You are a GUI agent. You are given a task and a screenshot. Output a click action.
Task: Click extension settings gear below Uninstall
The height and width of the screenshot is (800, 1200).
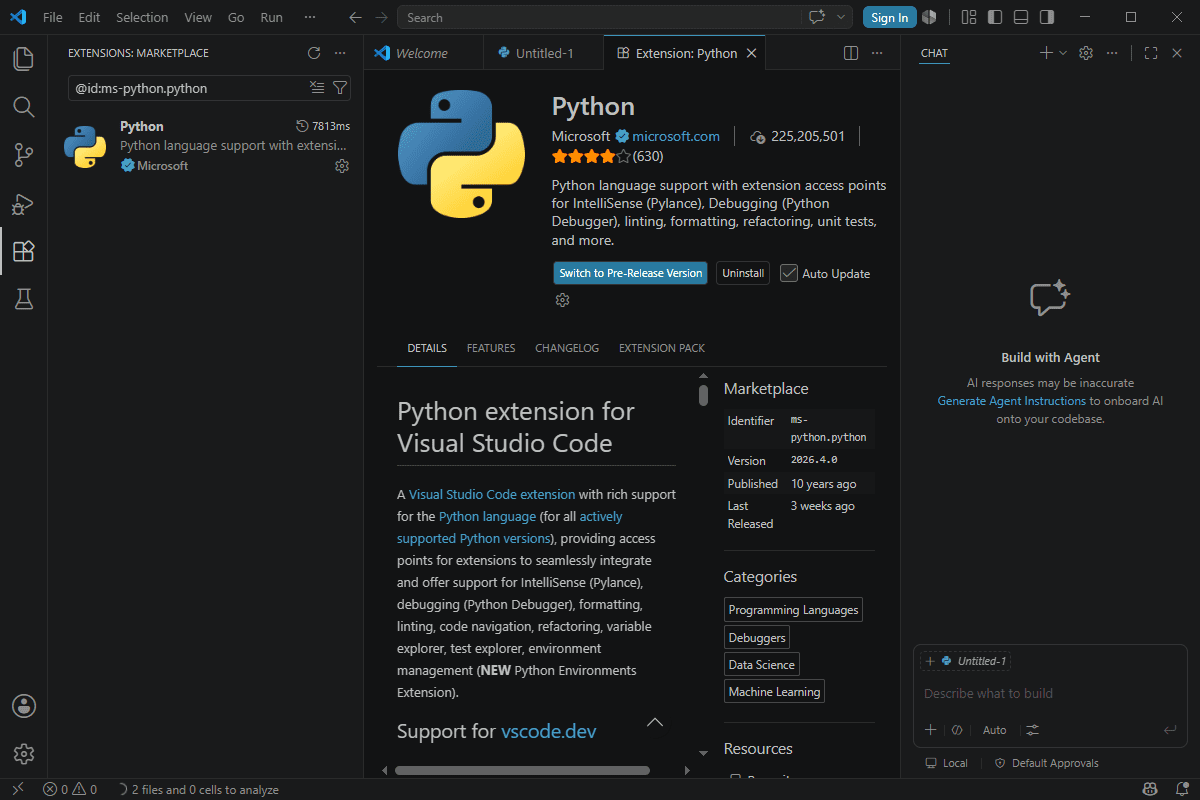[x=562, y=300]
